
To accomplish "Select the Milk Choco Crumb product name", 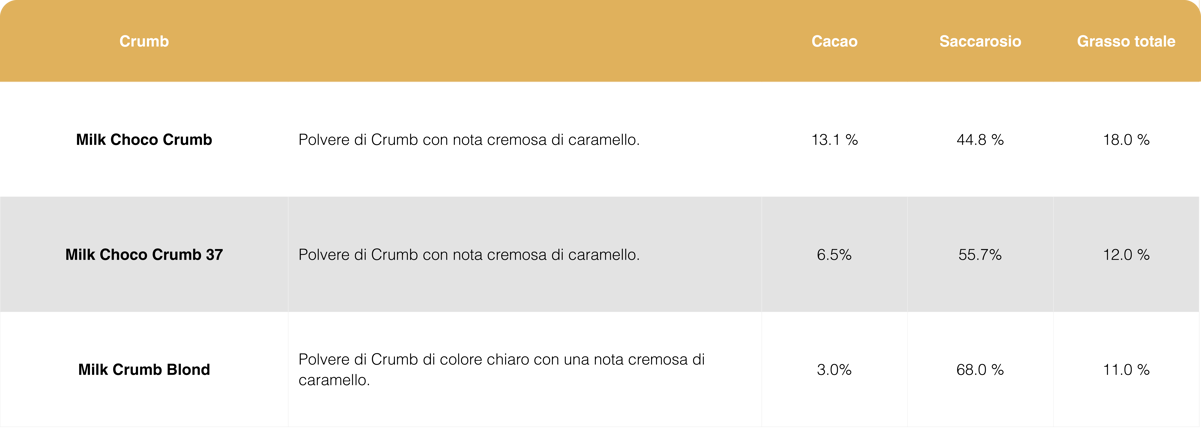I will [x=144, y=140].
